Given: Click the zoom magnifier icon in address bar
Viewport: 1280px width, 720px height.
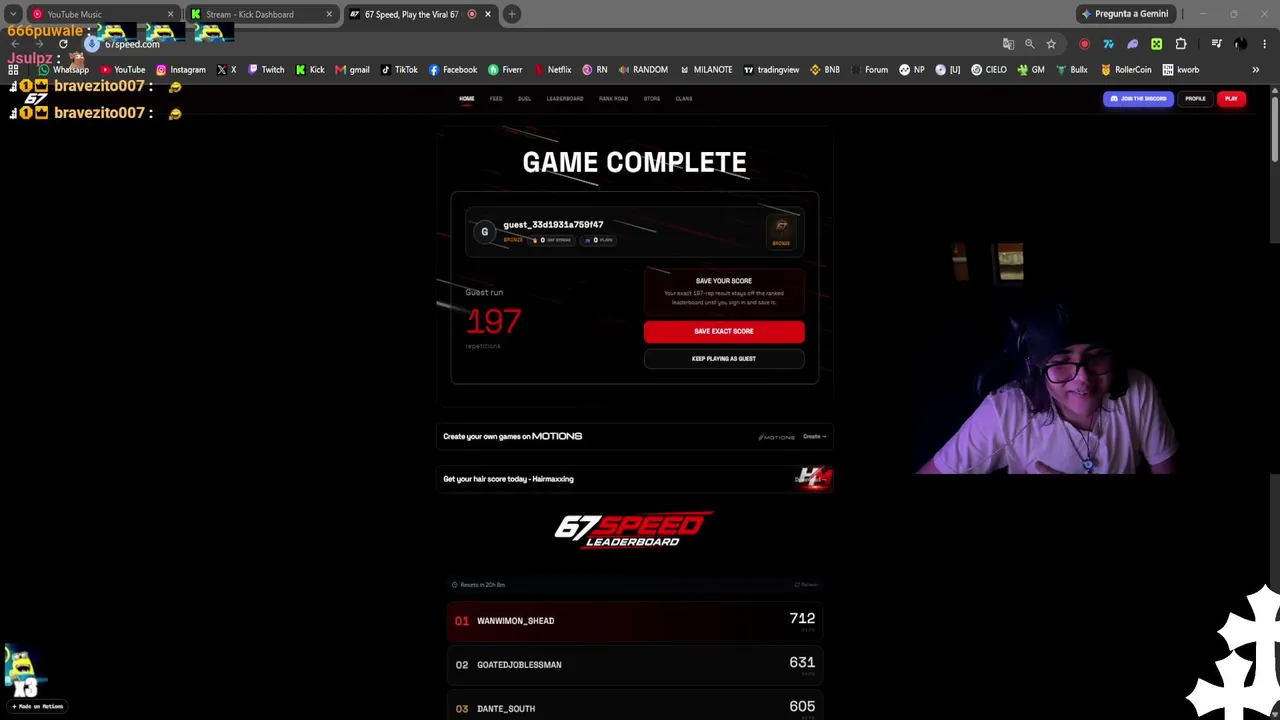Looking at the screenshot, I should [x=1029, y=44].
